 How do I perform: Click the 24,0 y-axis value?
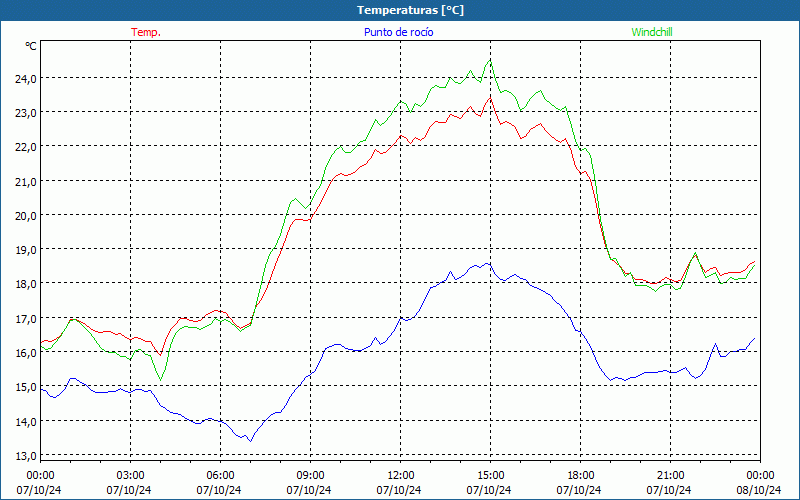point(26,79)
